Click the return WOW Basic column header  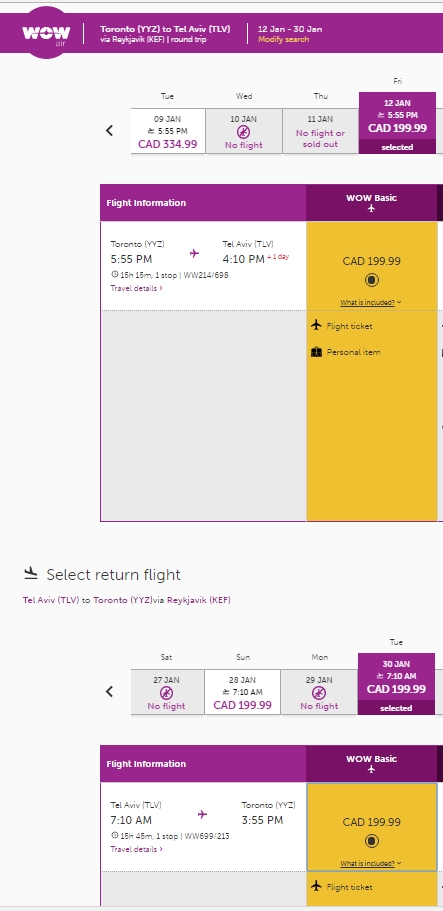[x=371, y=763]
